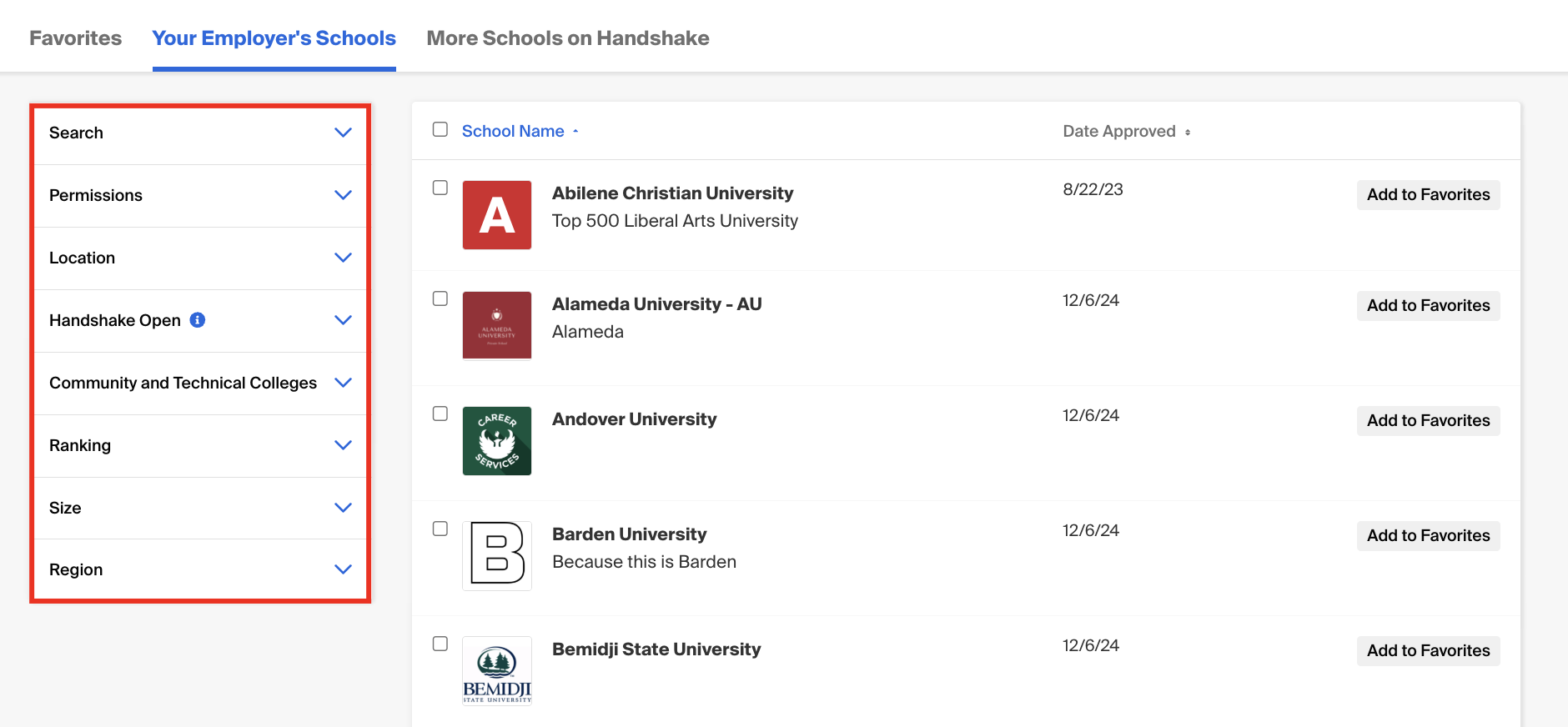Click 'Because this is Barden' text
This screenshot has height=727, width=1568.
coord(644,562)
